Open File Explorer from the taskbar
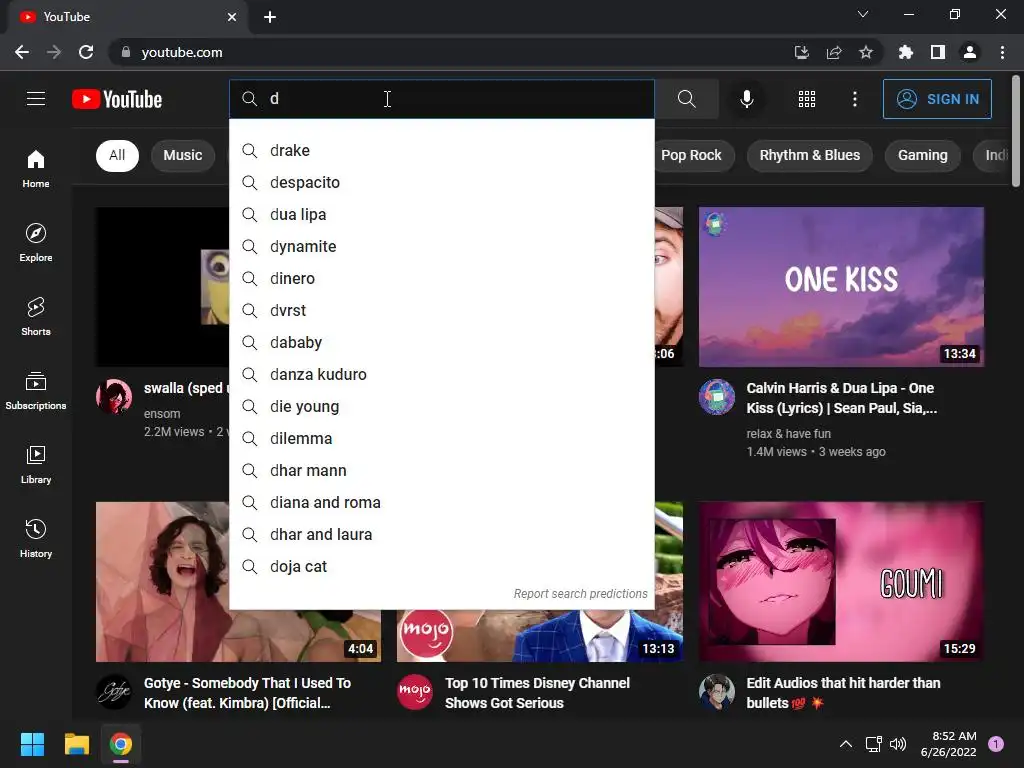1024x768 pixels. [x=76, y=744]
